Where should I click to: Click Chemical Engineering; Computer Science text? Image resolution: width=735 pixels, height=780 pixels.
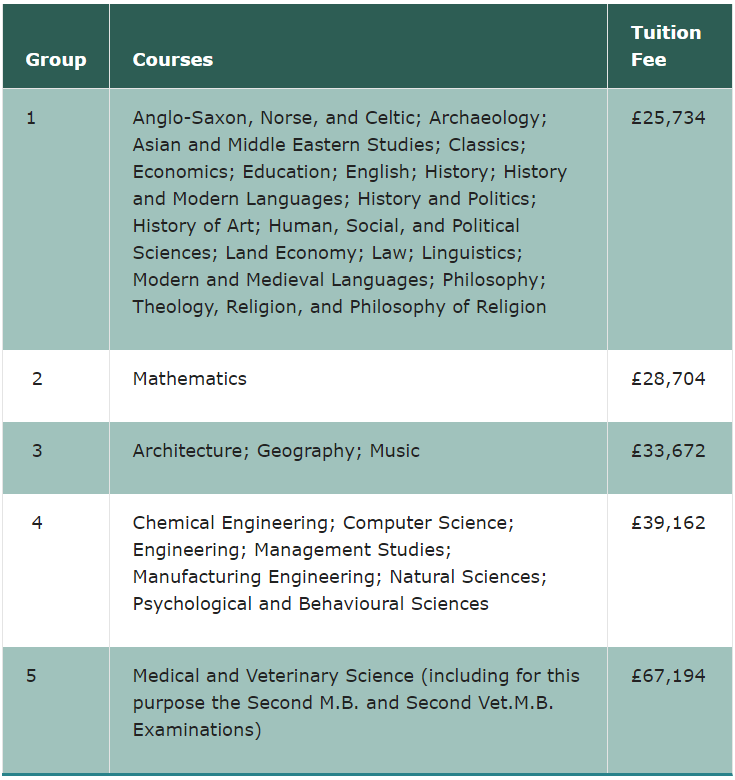click(x=323, y=523)
